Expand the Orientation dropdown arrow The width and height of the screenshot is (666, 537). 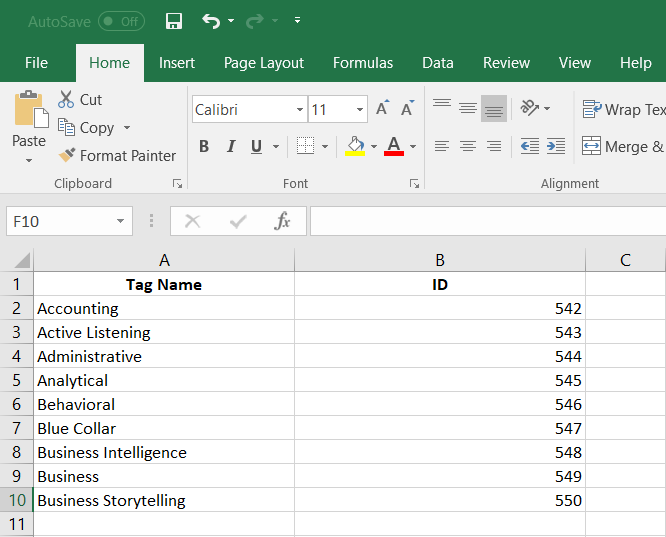coord(547,108)
